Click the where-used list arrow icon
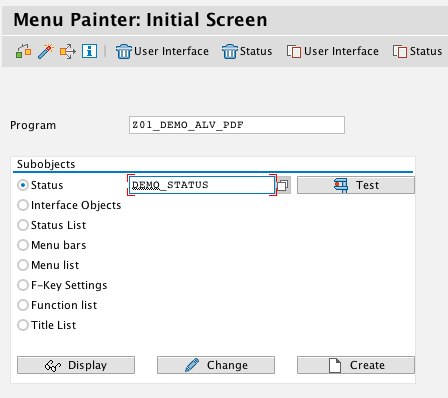 (x=68, y=51)
